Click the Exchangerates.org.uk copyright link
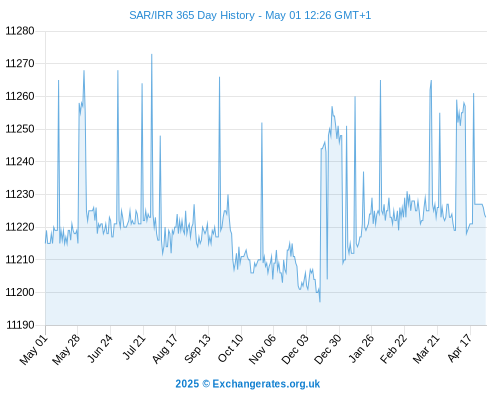The height and width of the screenshot is (400, 495). click(x=248, y=384)
